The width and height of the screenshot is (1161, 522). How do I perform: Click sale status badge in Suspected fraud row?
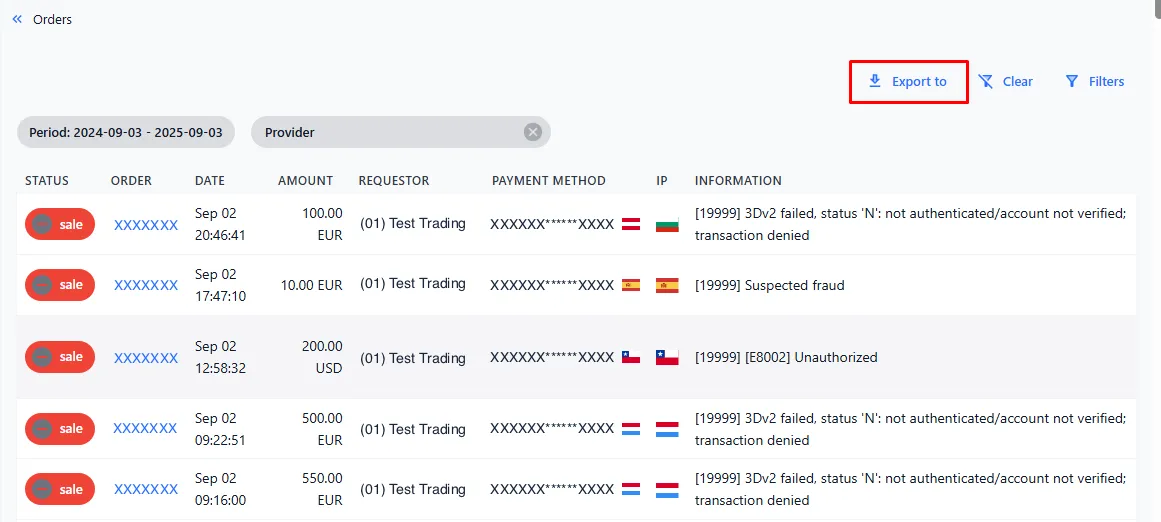[60, 285]
